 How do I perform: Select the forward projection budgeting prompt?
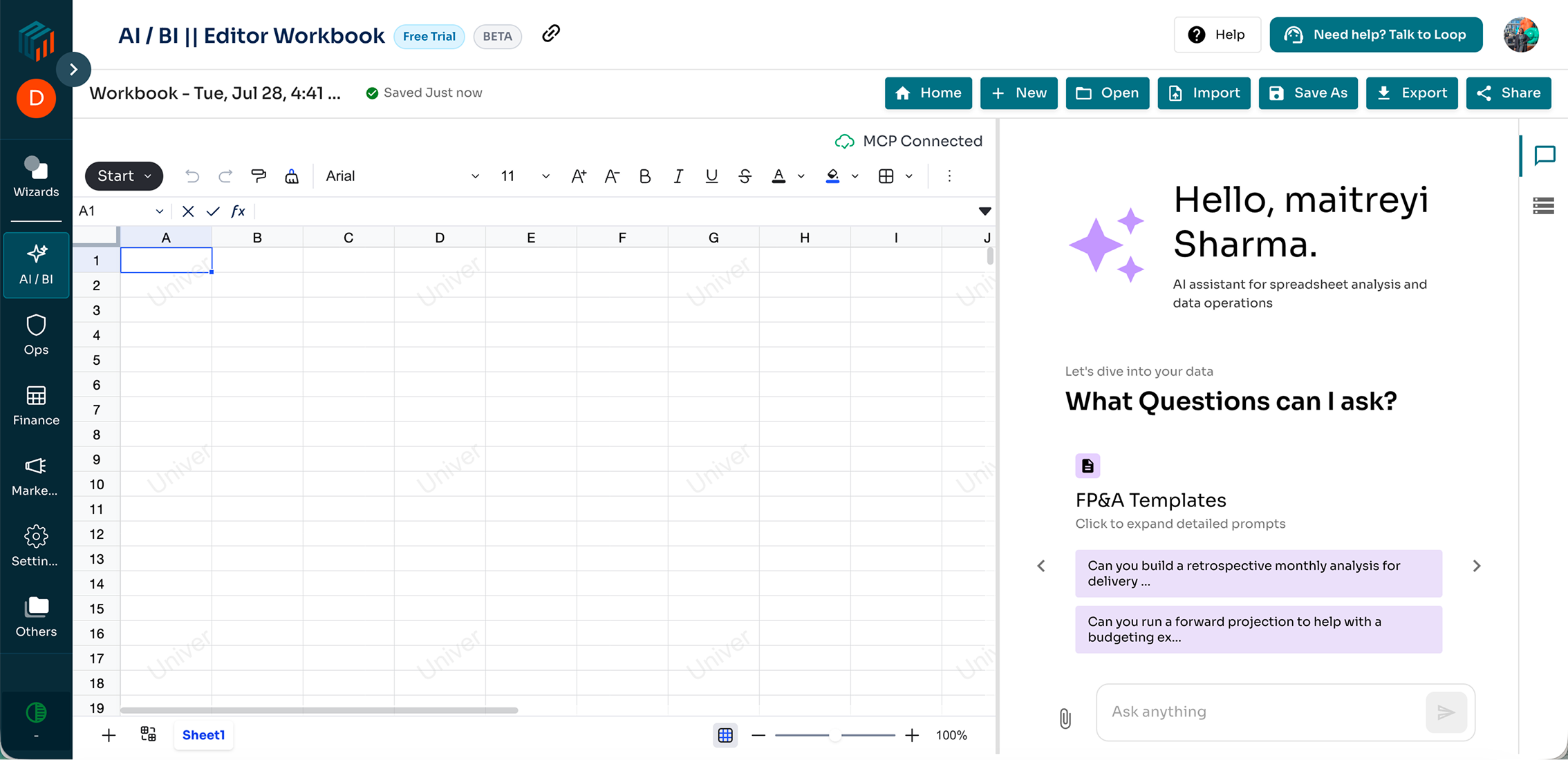click(1258, 629)
